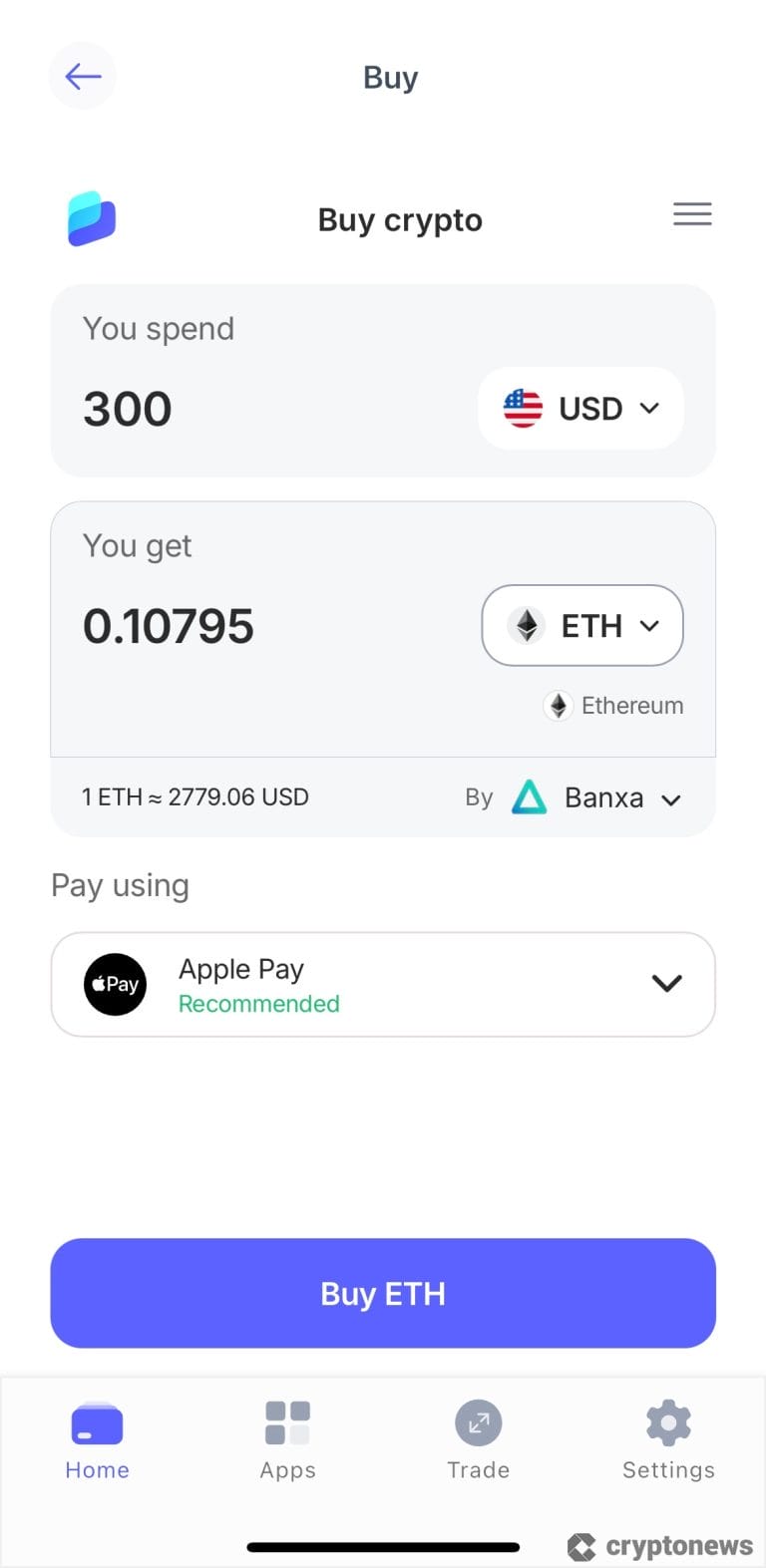Tap the Settings gear icon

[668, 1422]
